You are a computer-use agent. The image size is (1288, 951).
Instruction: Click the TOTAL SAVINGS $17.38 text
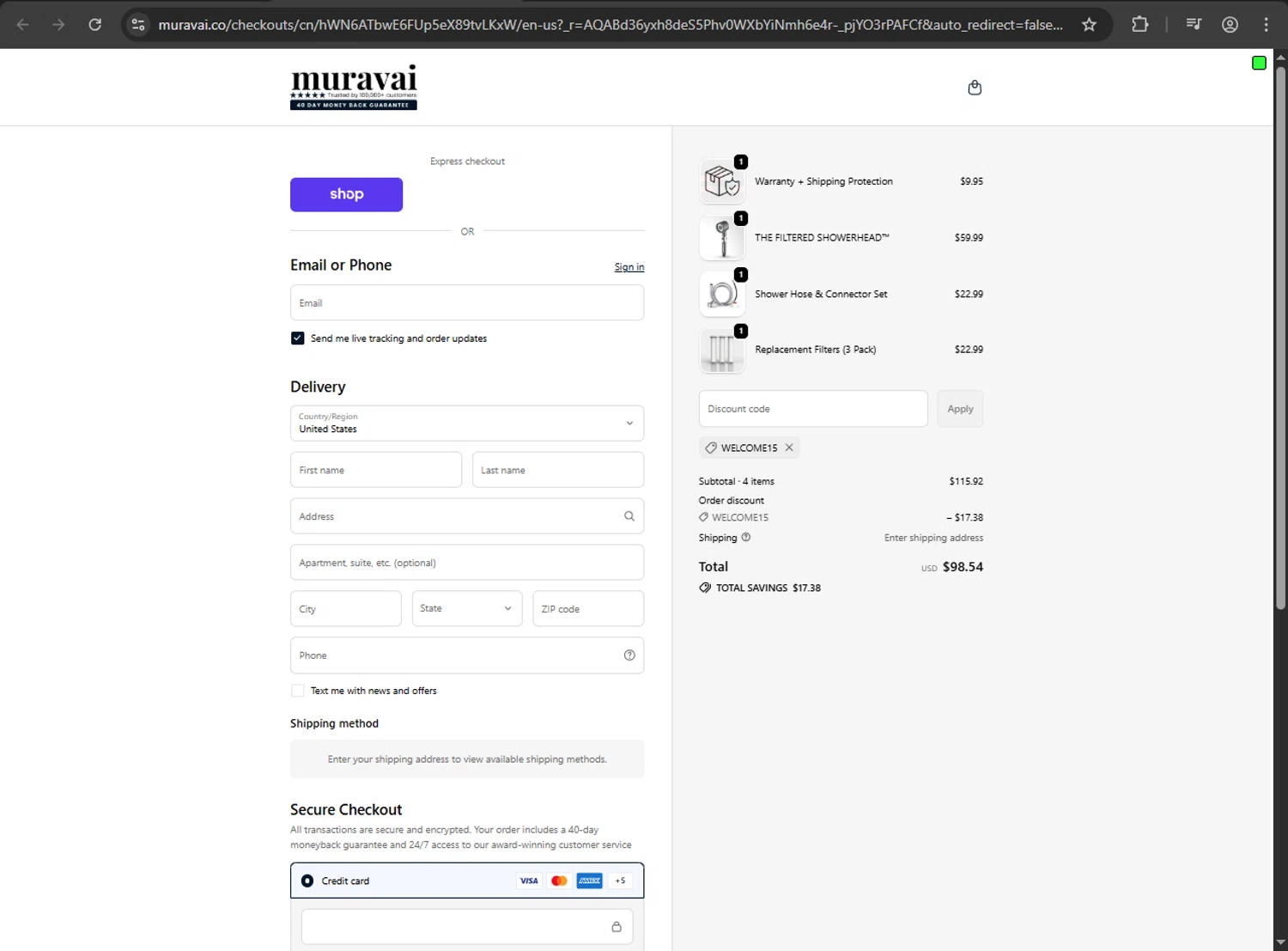[769, 588]
